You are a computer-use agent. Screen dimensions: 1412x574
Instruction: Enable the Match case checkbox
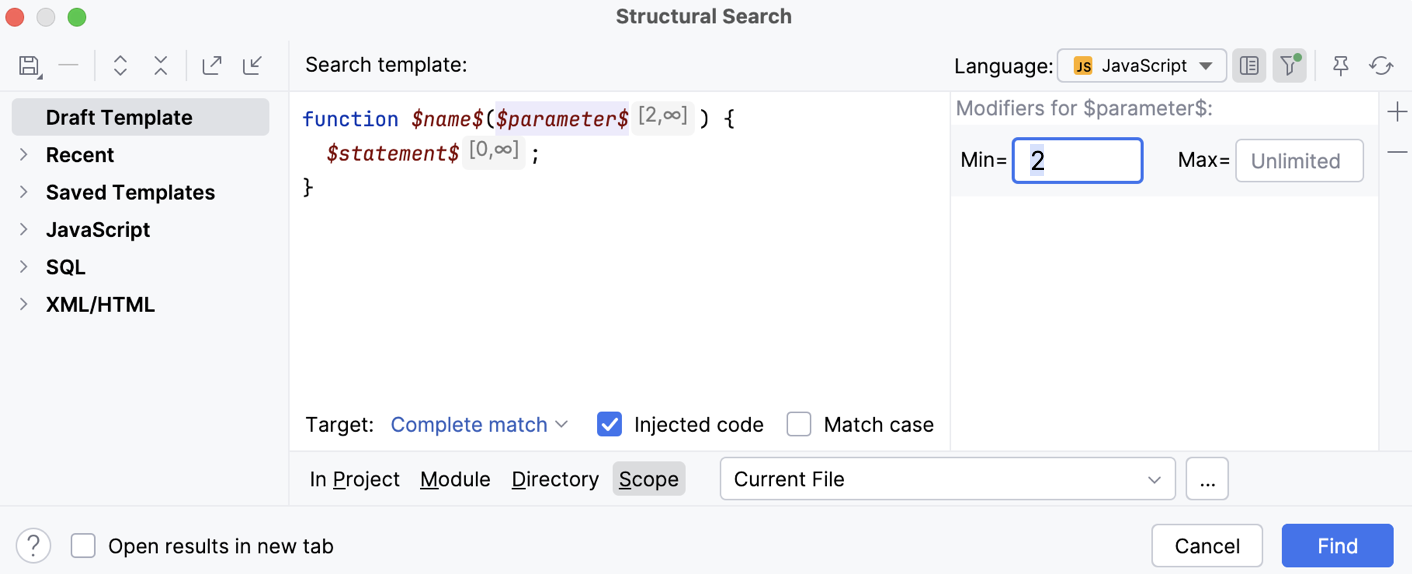tap(799, 425)
